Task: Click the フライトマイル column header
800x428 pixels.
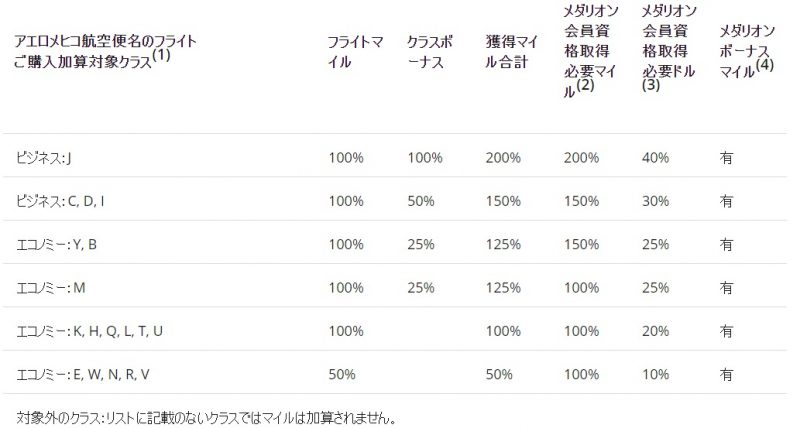Action: pyautogui.click(x=355, y=52)
